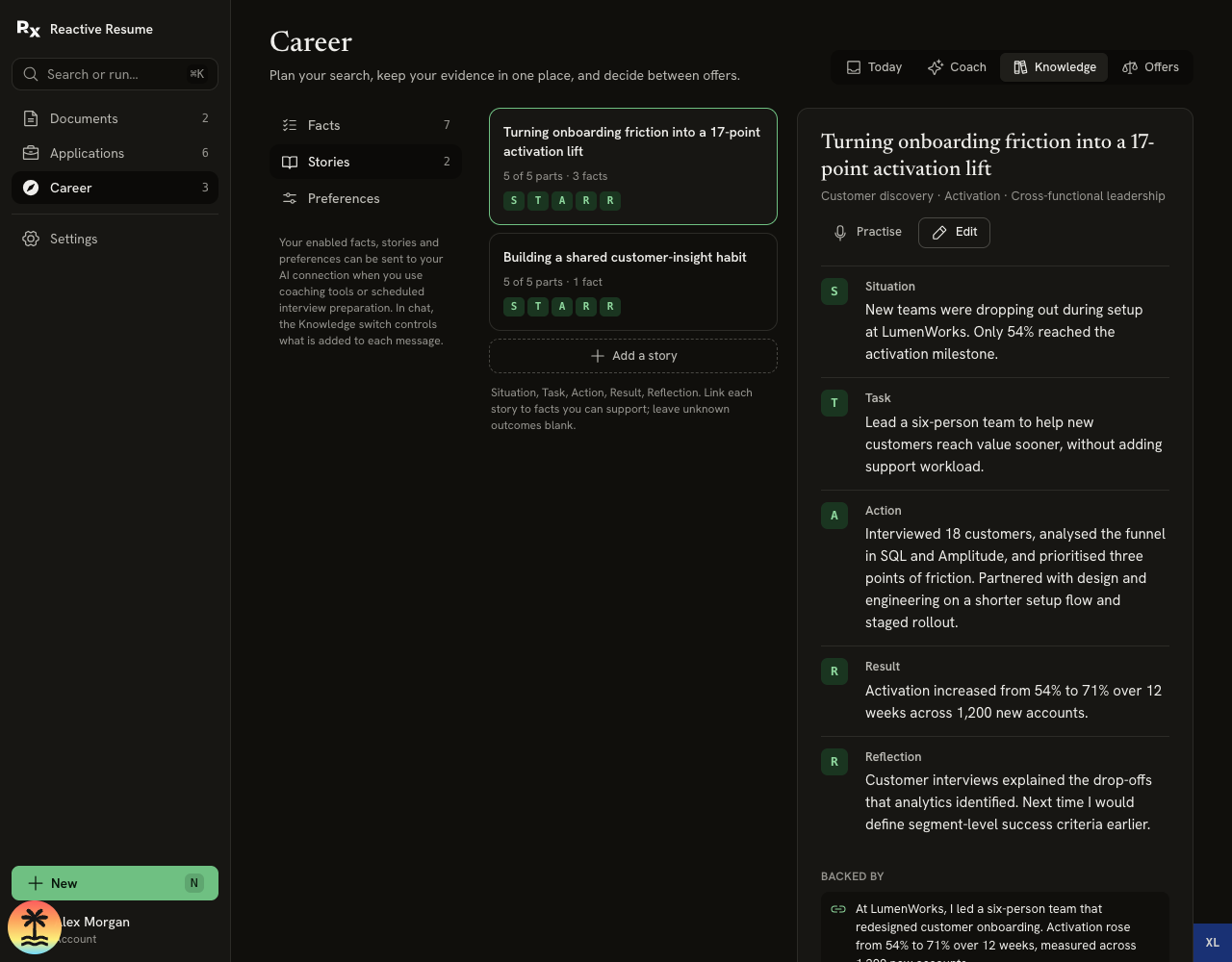Click the Reactive Resume logo icon
The height and width of the screenshot is (962, 1232).
click(x=29, y=29)
